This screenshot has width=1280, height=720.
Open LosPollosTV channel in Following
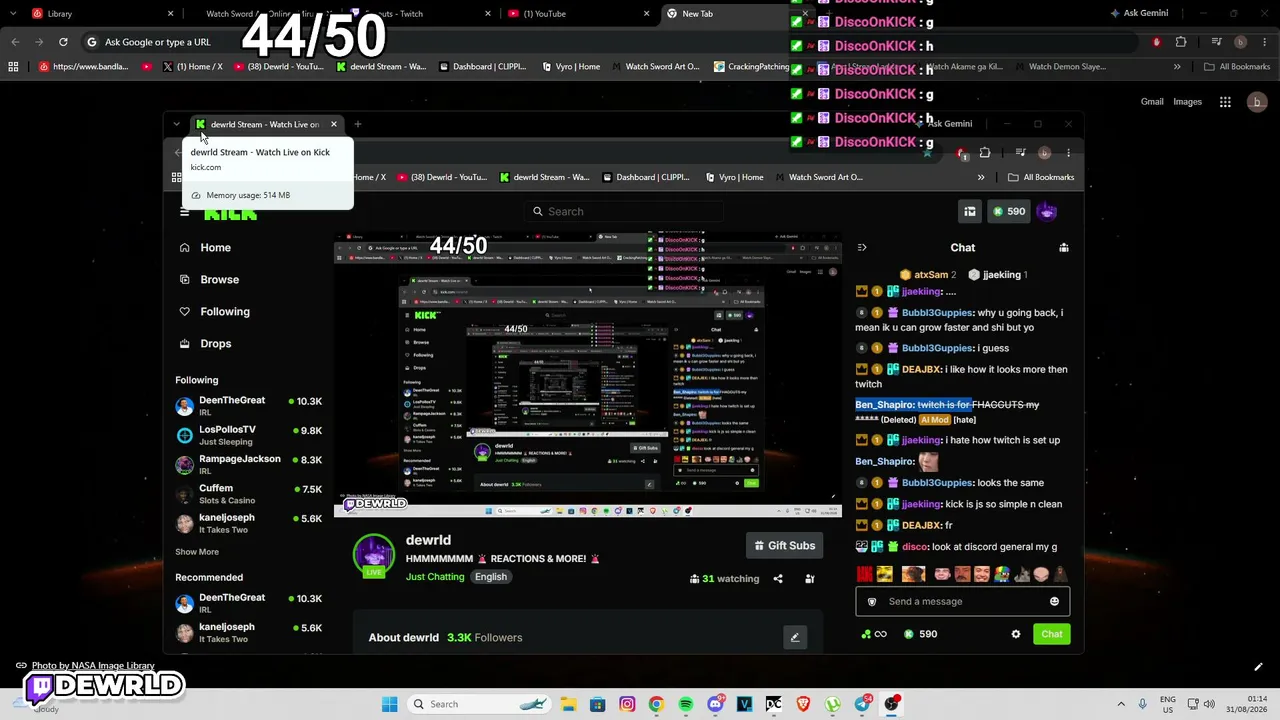pos(249,435)
